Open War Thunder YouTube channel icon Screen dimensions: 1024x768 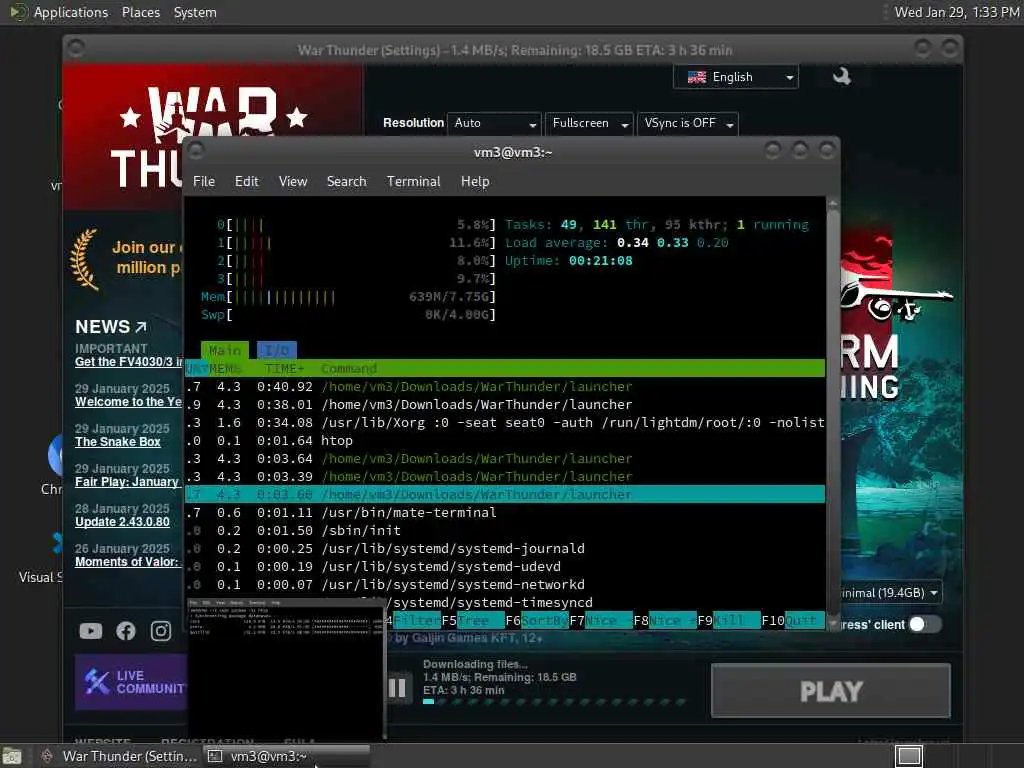[x=91, y=631]
